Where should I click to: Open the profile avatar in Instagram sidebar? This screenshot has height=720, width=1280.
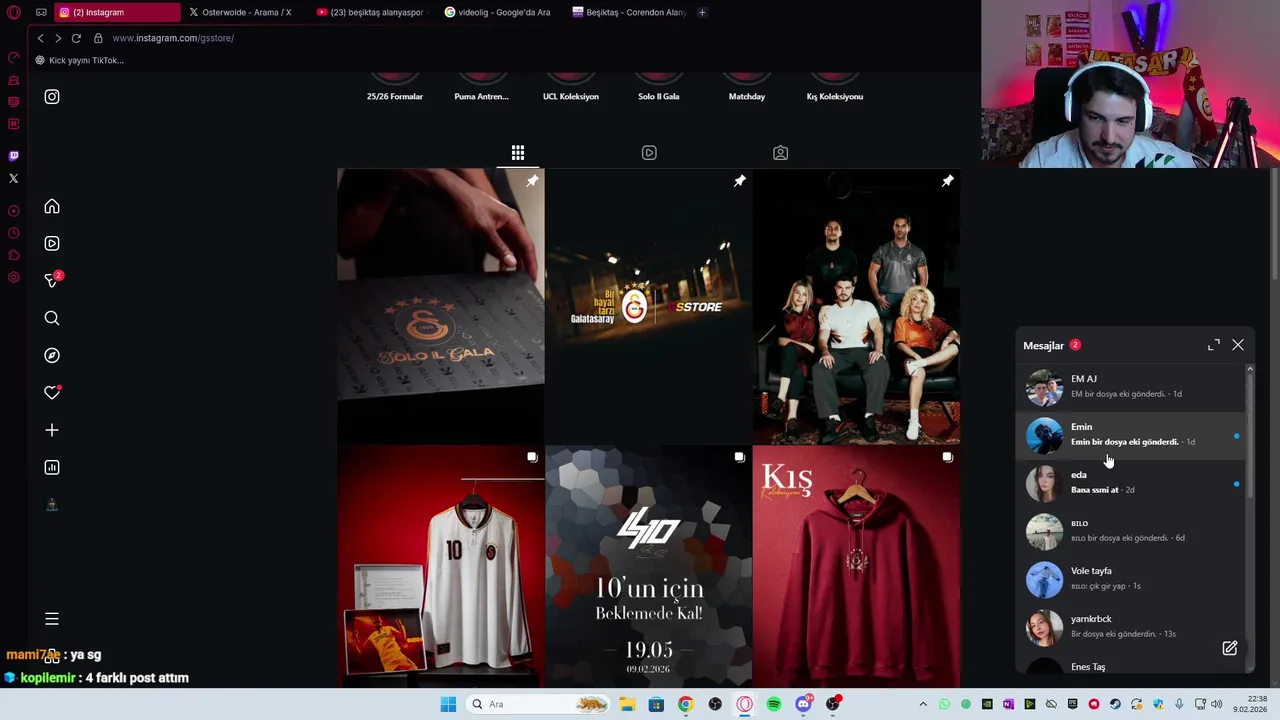click(x=52, y=505)
